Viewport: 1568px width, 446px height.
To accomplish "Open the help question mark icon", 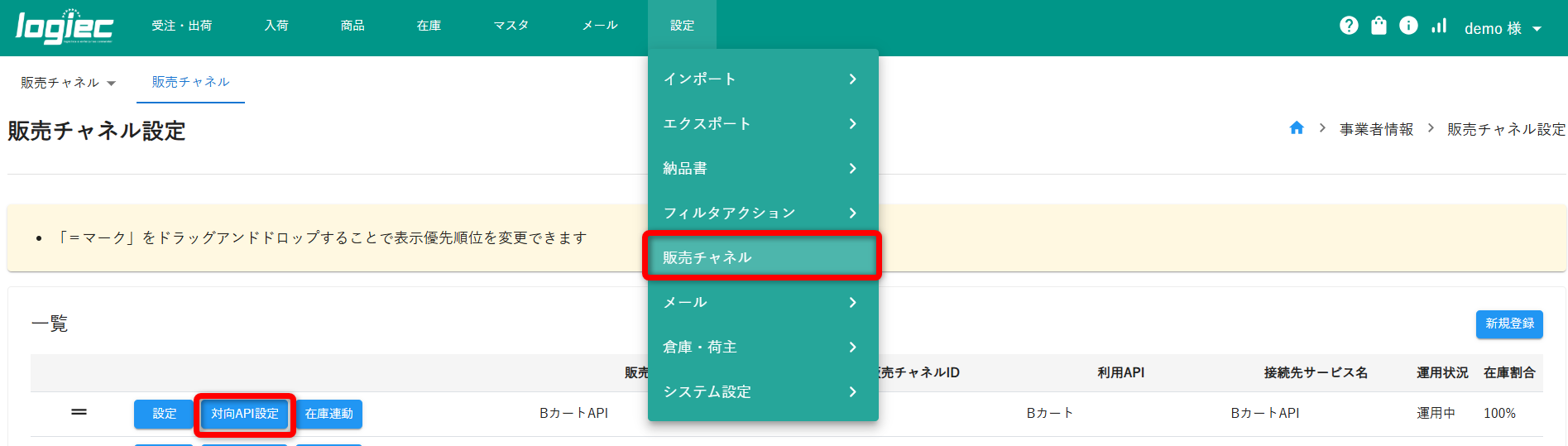I will coord(1349,26).
